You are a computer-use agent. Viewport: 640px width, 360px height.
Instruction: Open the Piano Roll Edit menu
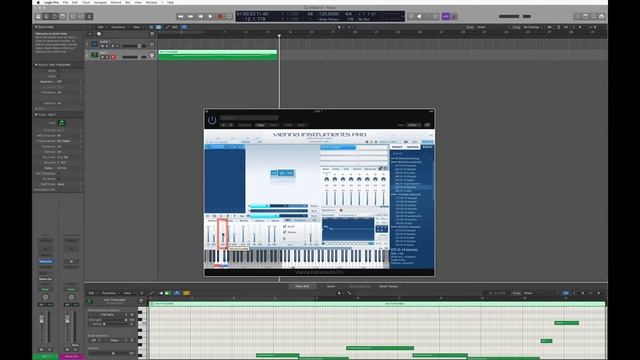click(91, 293)
